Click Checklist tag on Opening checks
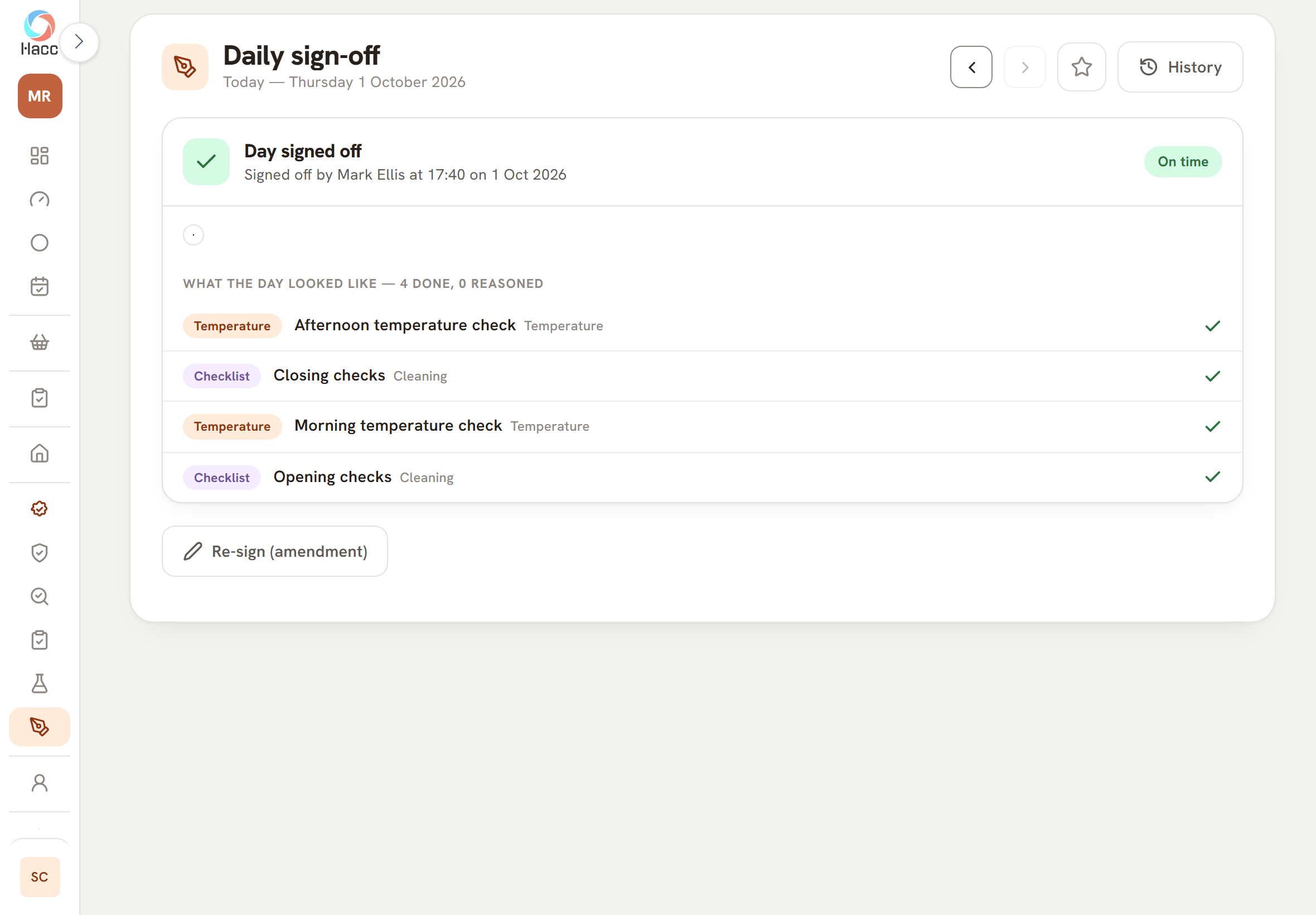 coord(222,478)
